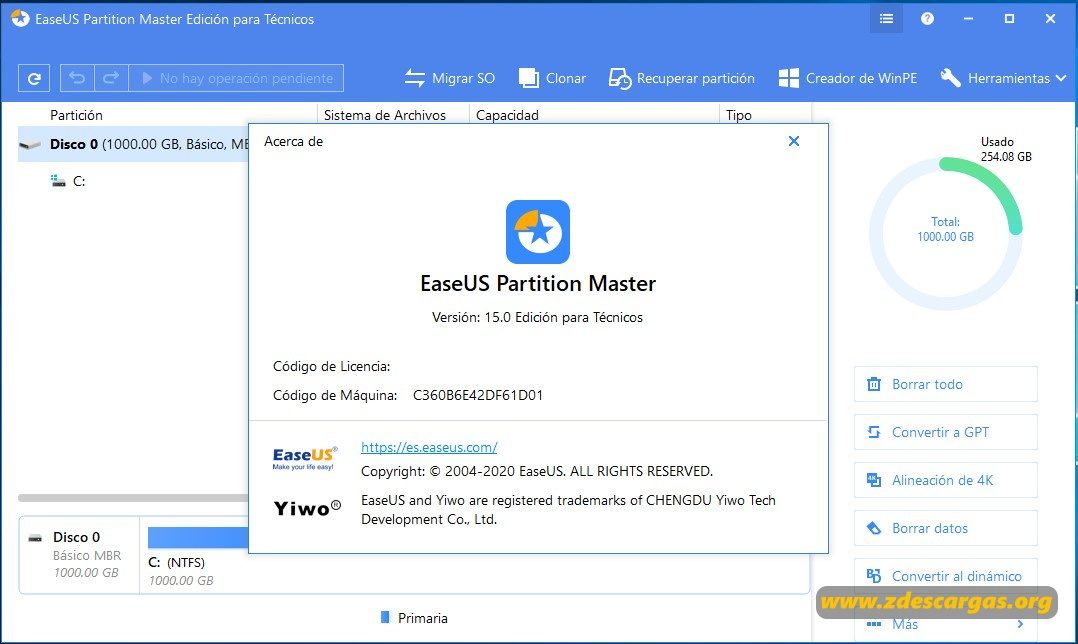Click the Copyright 2004-2020 EaseUS text
Screen dimensions: 1078x644
point(537,471)
